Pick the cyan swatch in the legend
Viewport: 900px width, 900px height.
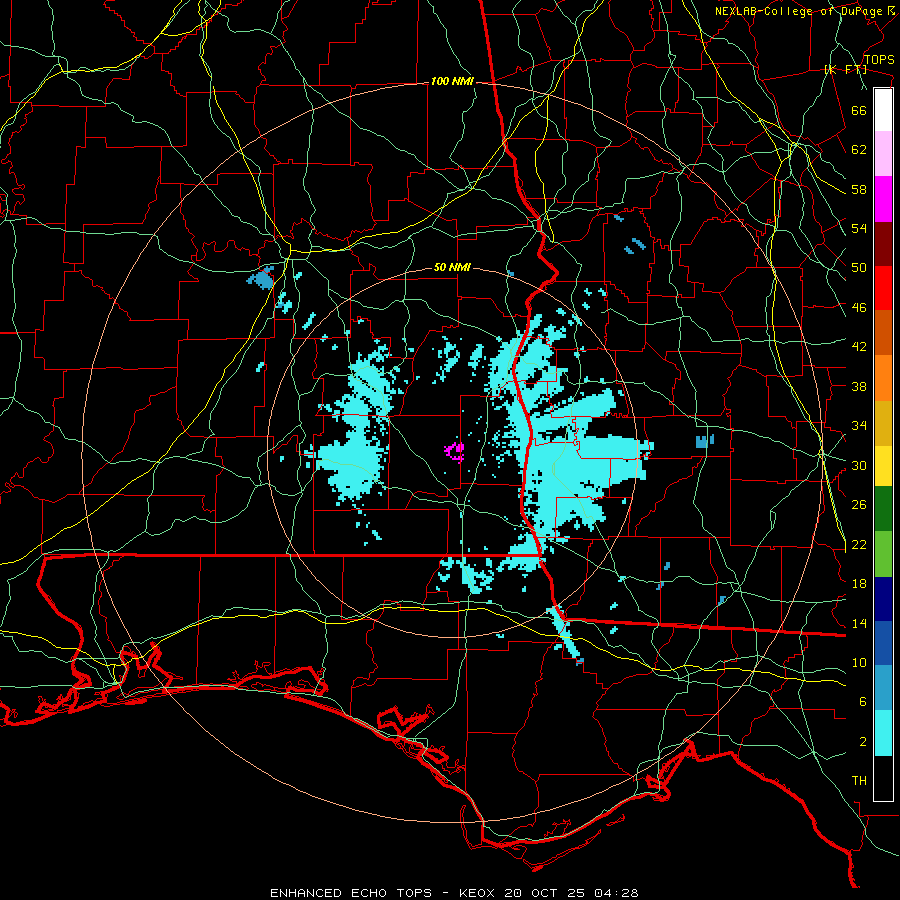click(883, 733)
